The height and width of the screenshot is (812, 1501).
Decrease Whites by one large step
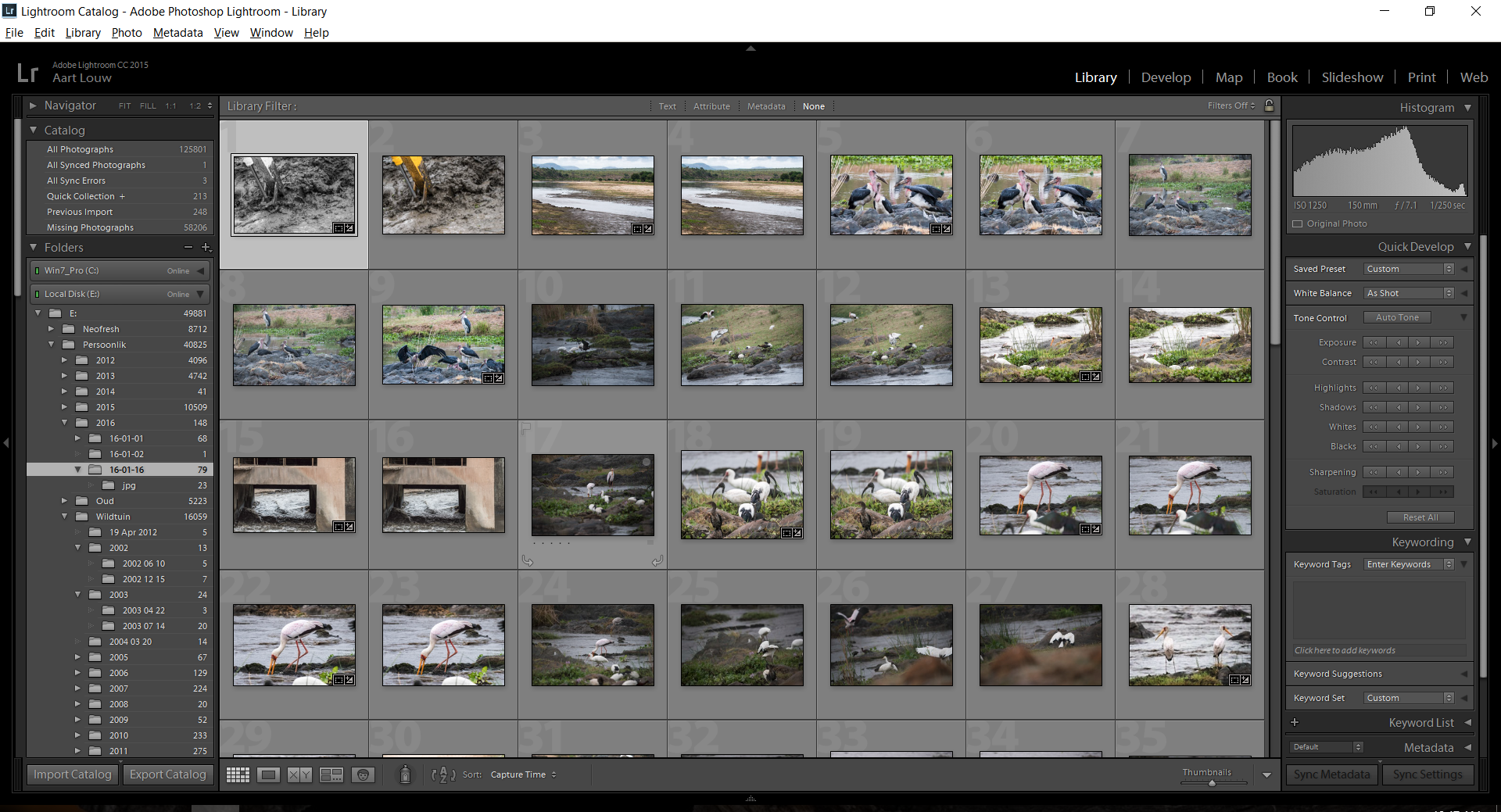click(1374, 427)
